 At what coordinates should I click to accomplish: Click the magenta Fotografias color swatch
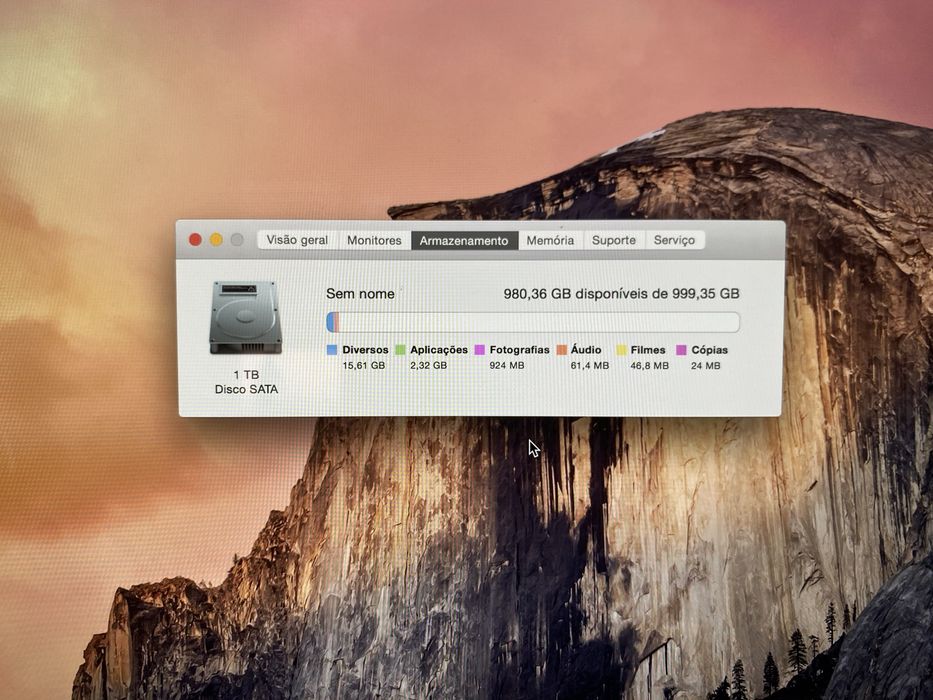pyautogui.click(x=480, y=350)
